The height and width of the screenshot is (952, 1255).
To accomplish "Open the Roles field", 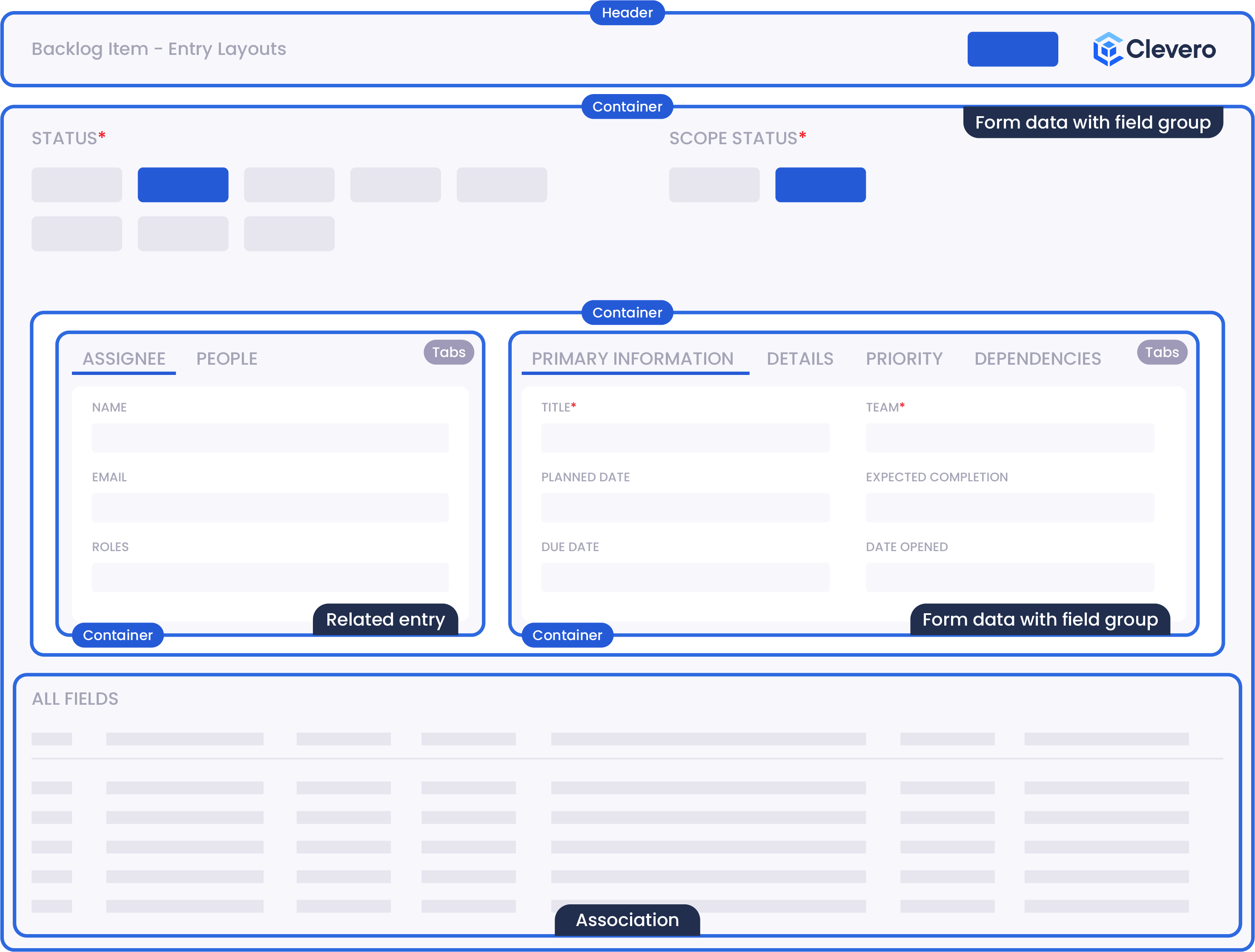I will coord(270,577).
